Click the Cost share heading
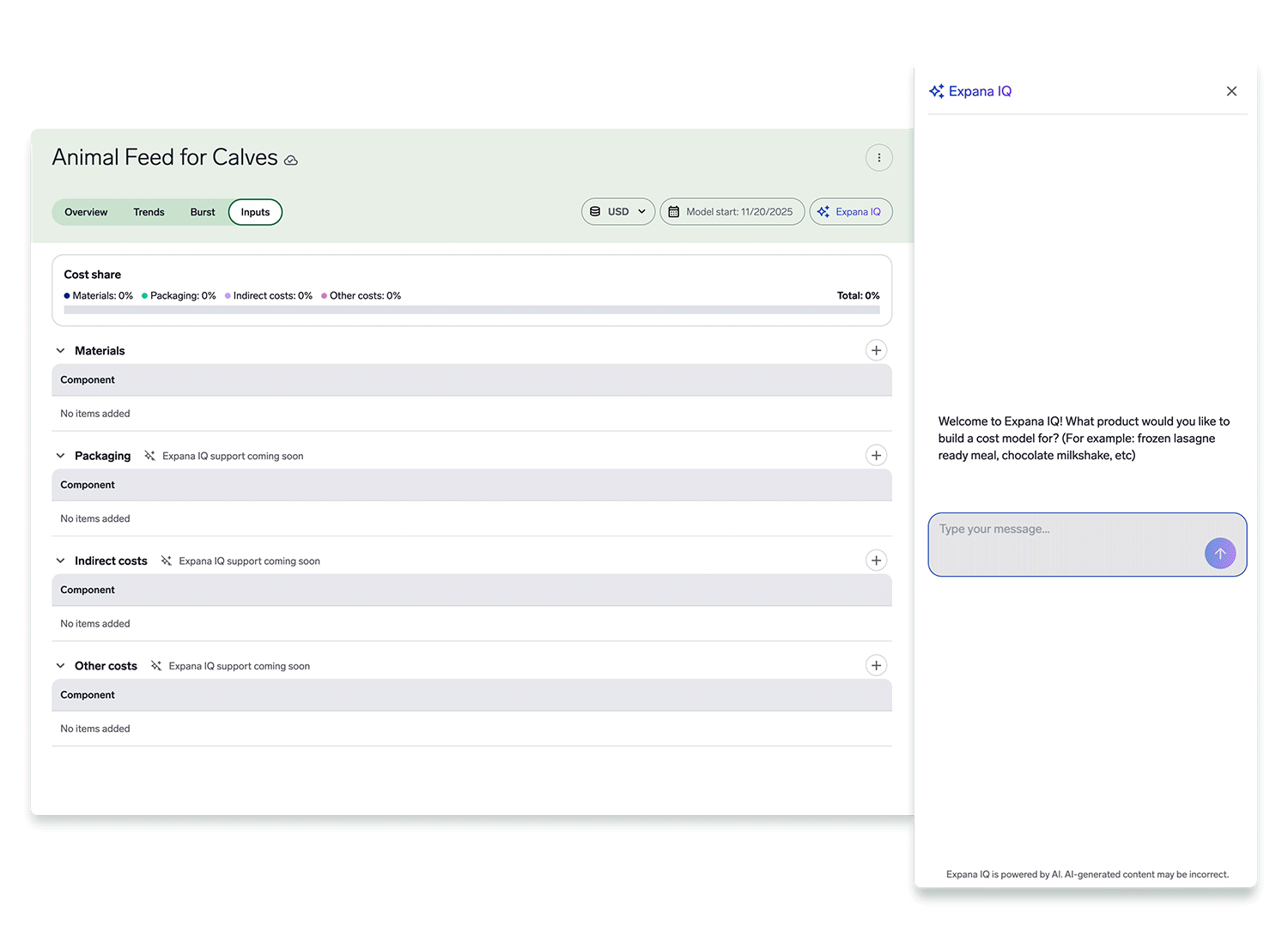1288x945 pixels. [x=93, y=275]
